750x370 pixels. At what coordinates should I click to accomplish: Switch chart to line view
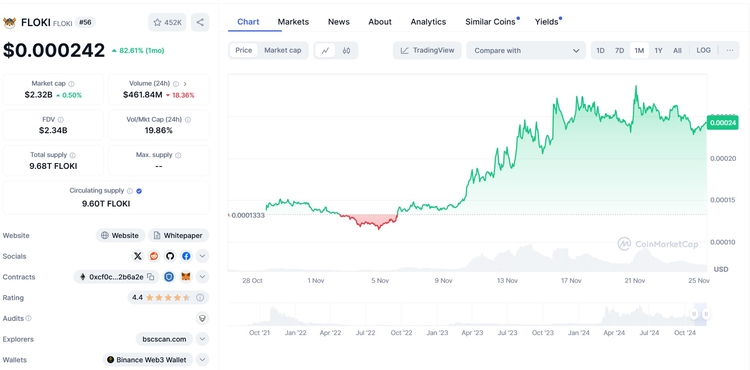click(x=325, y=50)
